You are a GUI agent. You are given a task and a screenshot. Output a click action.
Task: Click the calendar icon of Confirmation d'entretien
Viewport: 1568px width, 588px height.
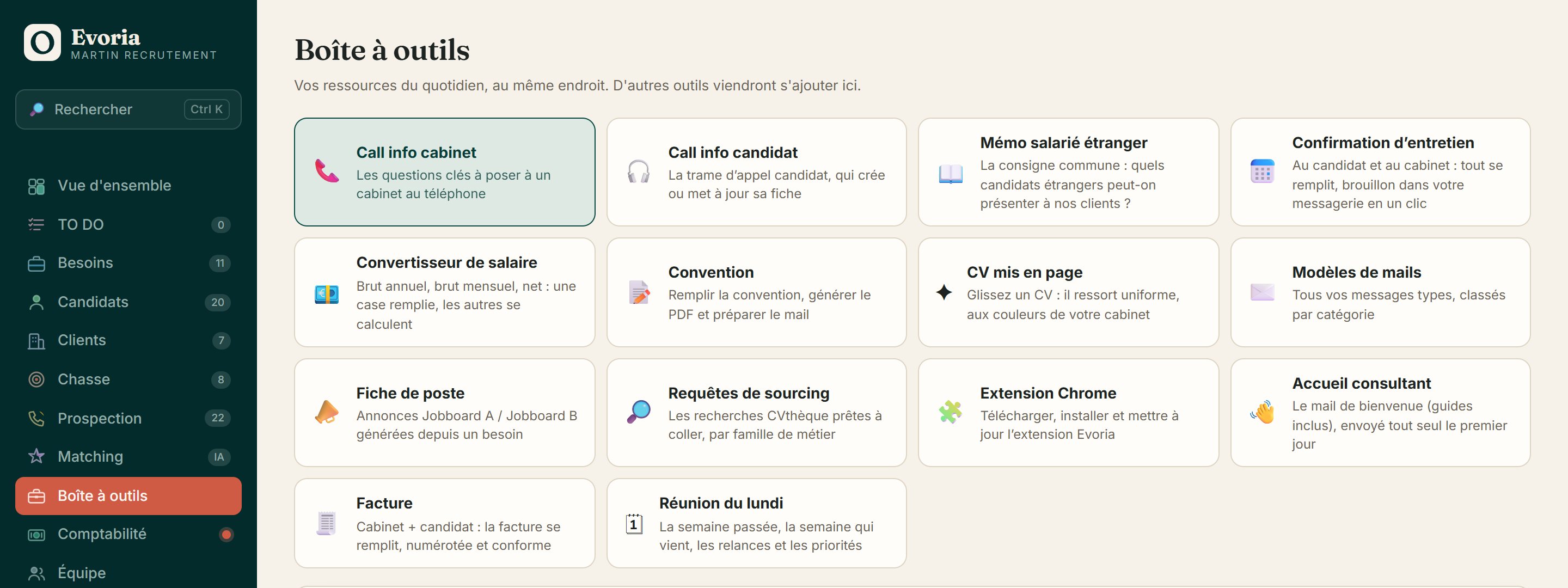1263,171
